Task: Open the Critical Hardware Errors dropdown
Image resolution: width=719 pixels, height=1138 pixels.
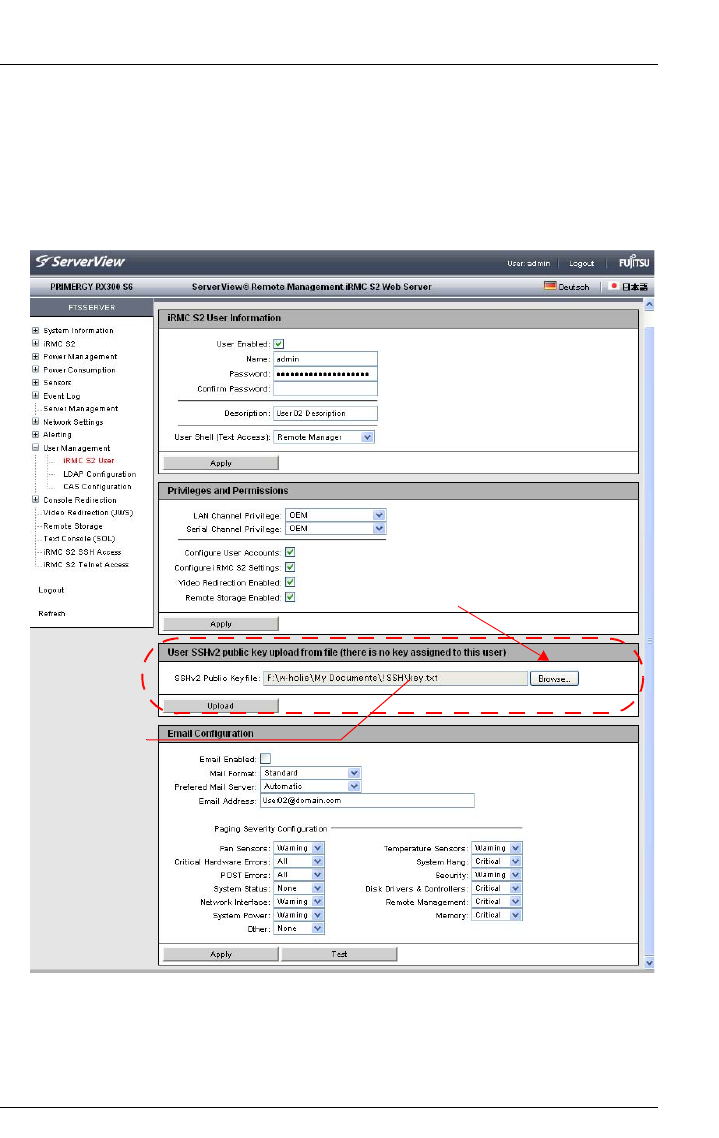Action: [x=299, y=861]
